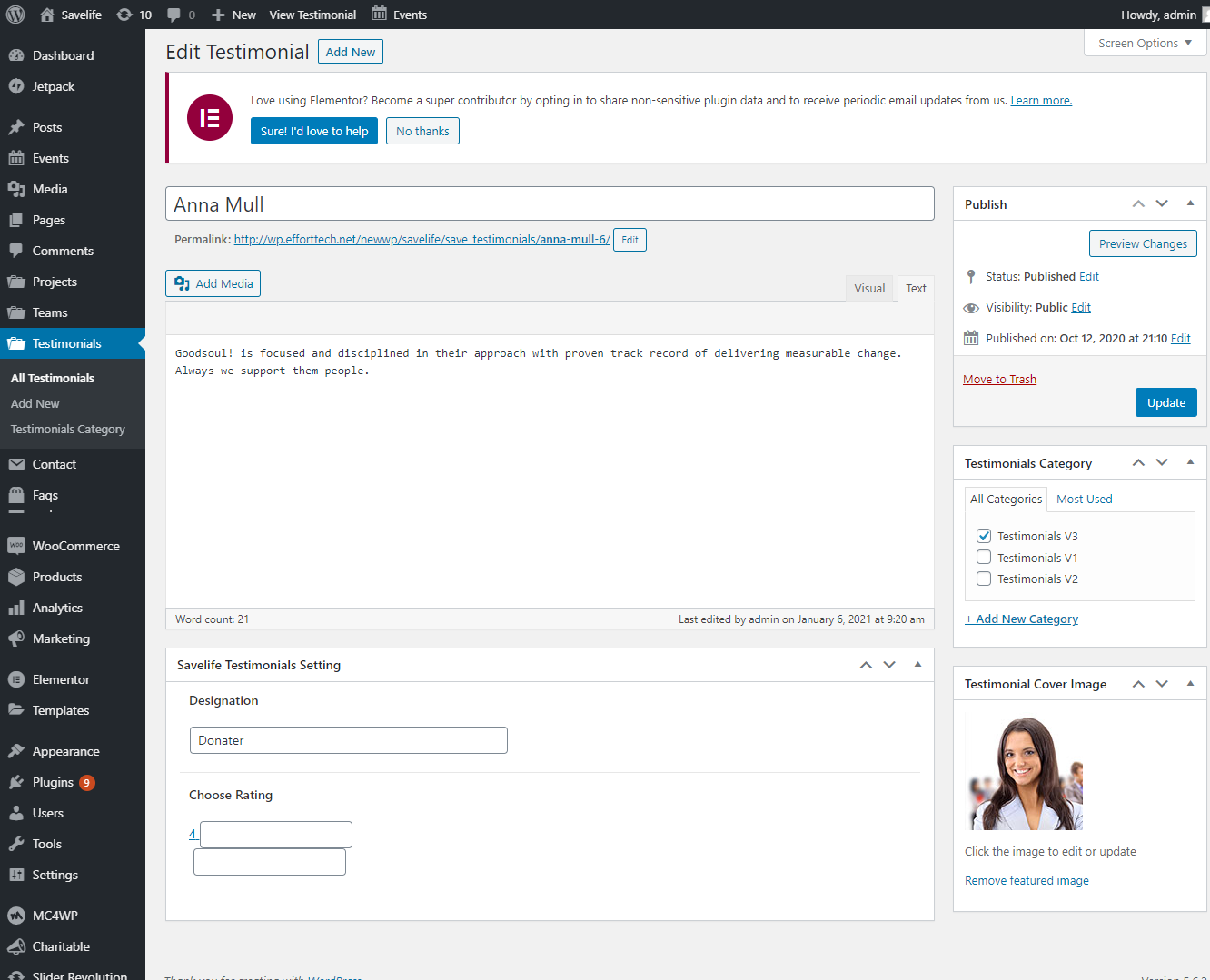Open Analytics in the sidebar
Screen dimensions: 1210x980
point(57,608)
